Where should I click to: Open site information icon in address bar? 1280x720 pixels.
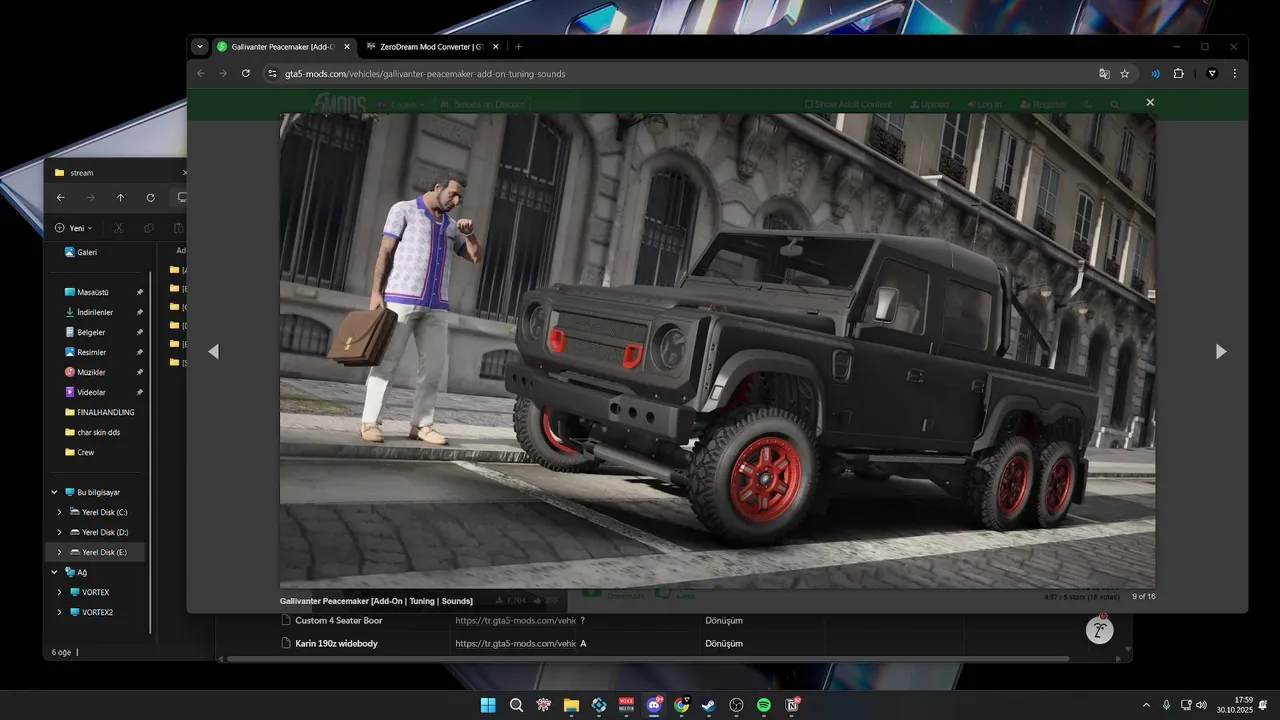tap(272, 73)
